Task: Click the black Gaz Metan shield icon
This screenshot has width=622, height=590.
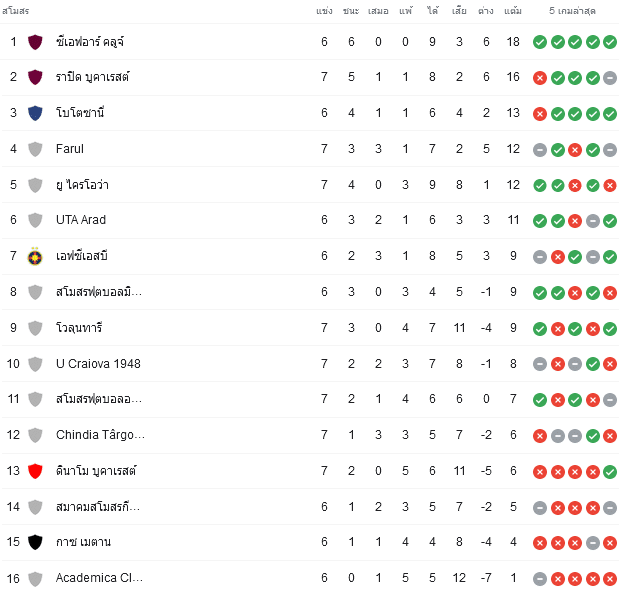Action: (35, 542)
